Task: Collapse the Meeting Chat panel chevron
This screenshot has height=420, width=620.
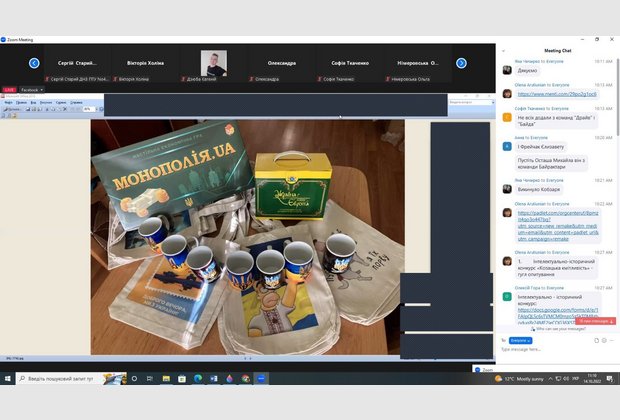Action: tap(504, 49)
